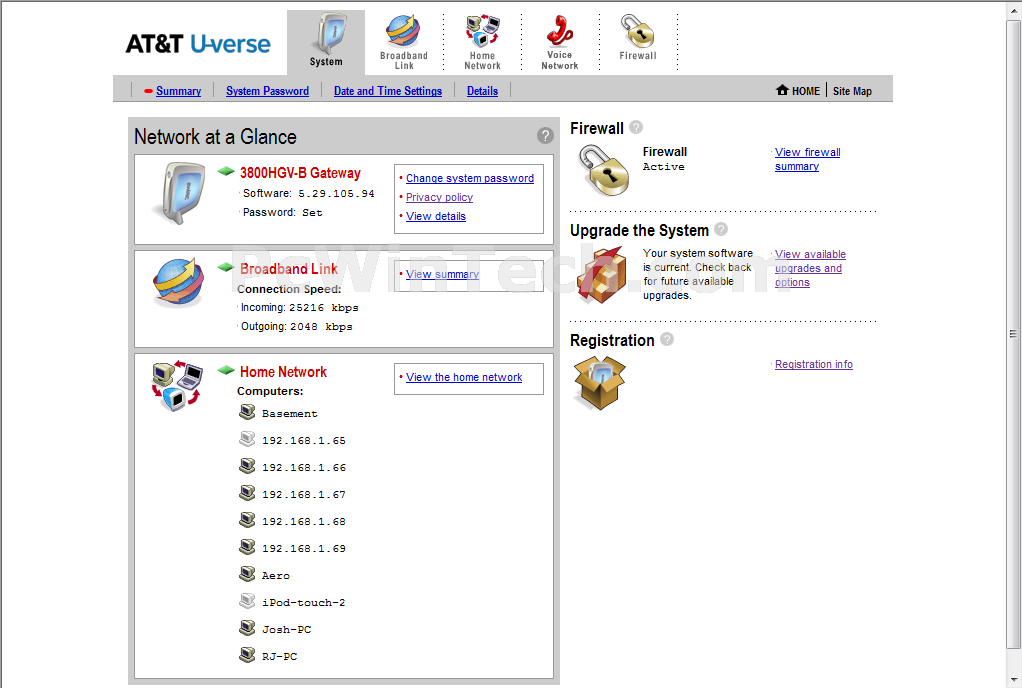Click the Password: Set text

(283, 212)
